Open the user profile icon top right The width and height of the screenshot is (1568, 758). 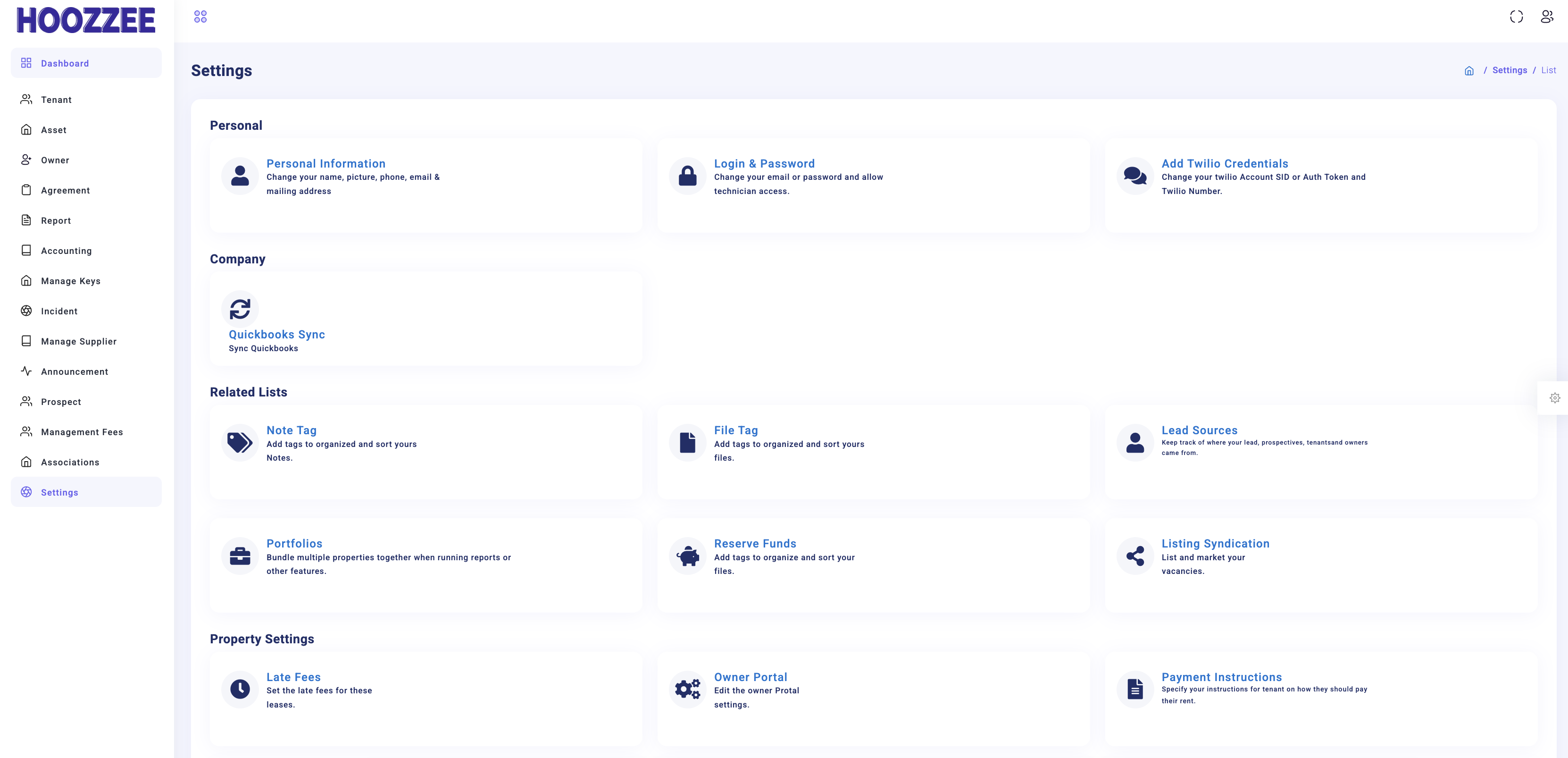[x=1547, y=17]
